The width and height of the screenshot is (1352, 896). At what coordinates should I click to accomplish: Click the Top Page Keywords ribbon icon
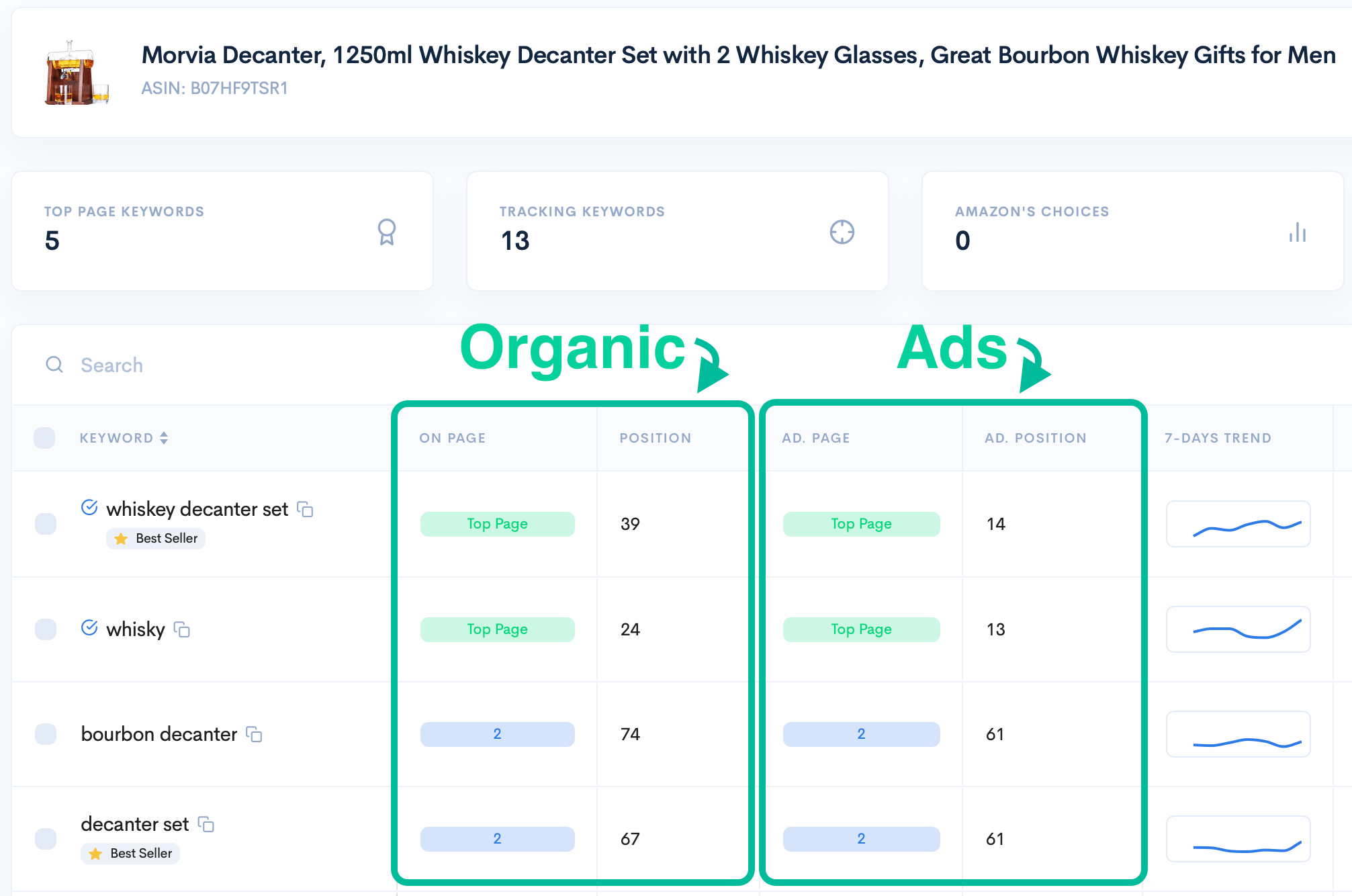pos(387,232)
